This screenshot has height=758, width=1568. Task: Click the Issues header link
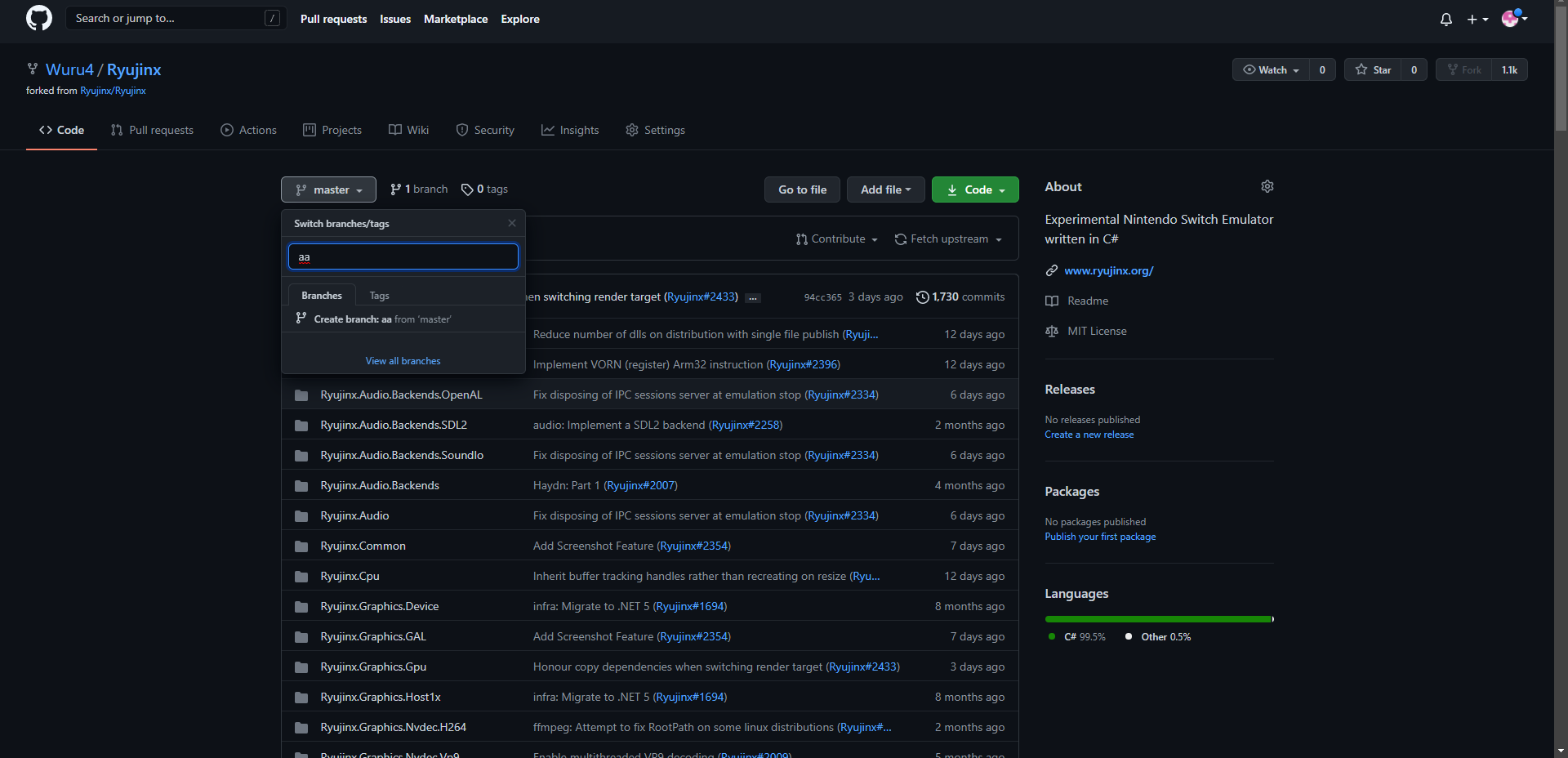(x=395, y=19)
